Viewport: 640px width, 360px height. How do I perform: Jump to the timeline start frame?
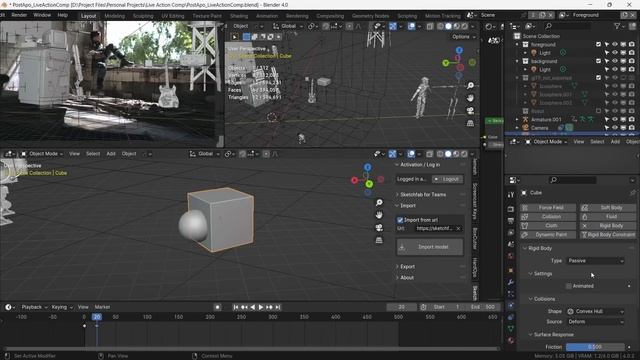tap(236, 307)
